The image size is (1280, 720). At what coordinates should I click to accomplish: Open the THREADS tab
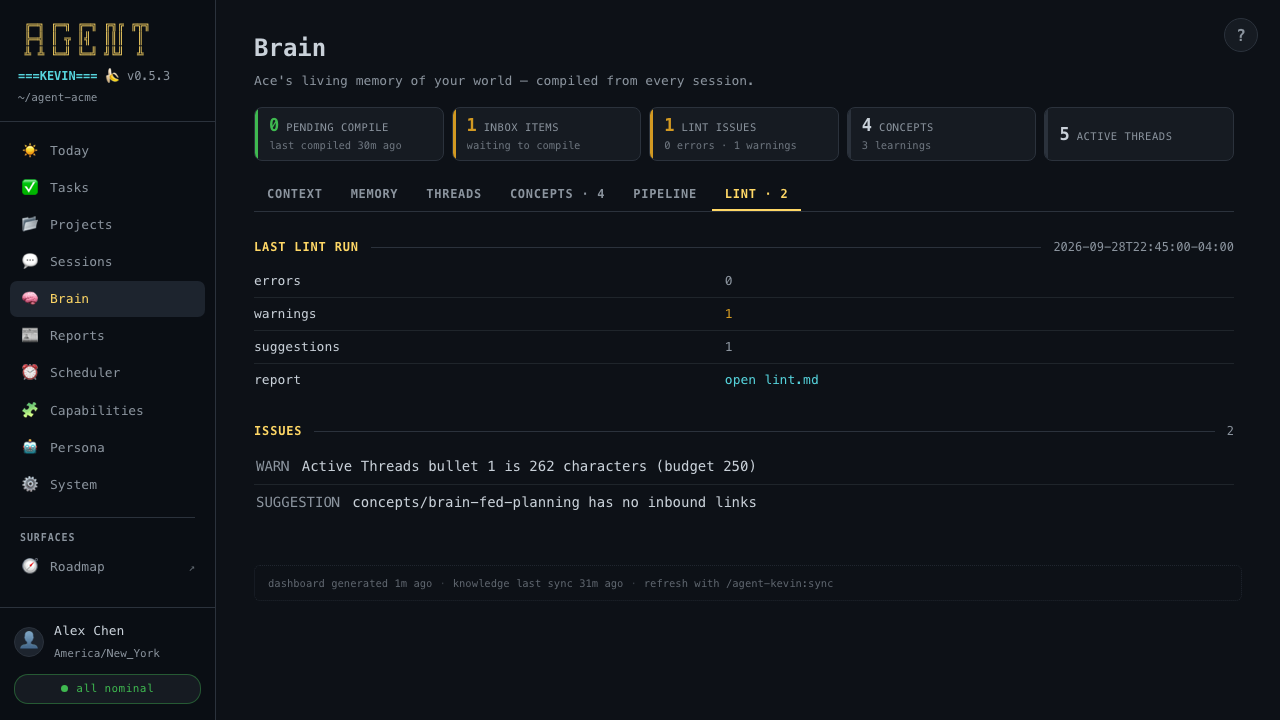pyautogui.click(x=454, y=194)
